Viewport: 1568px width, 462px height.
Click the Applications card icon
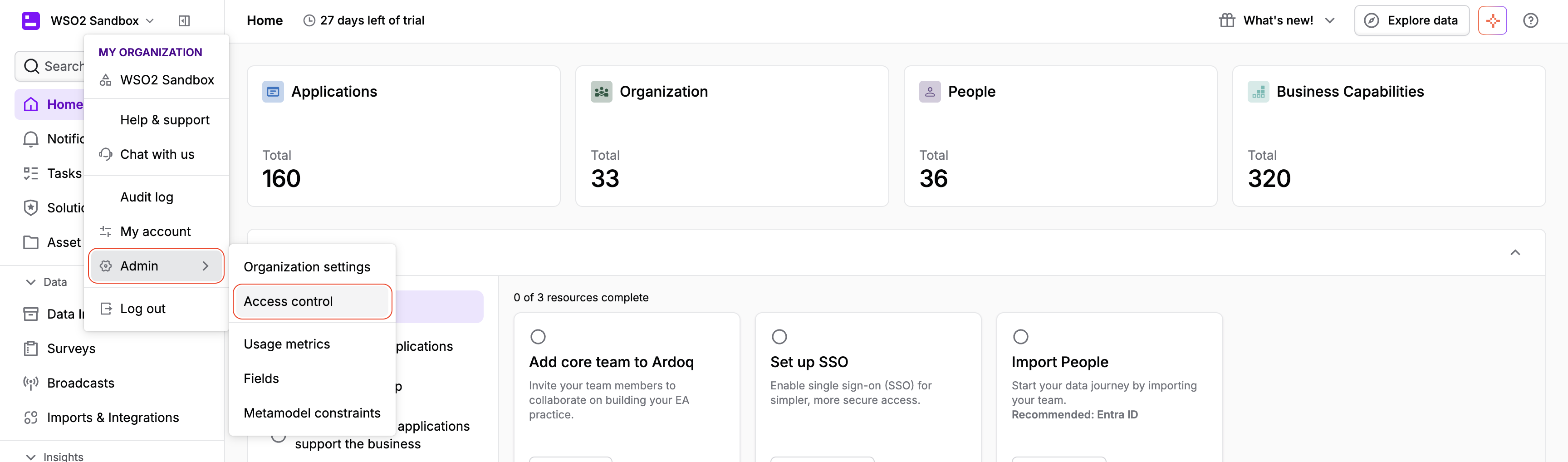tap(273, 92)
